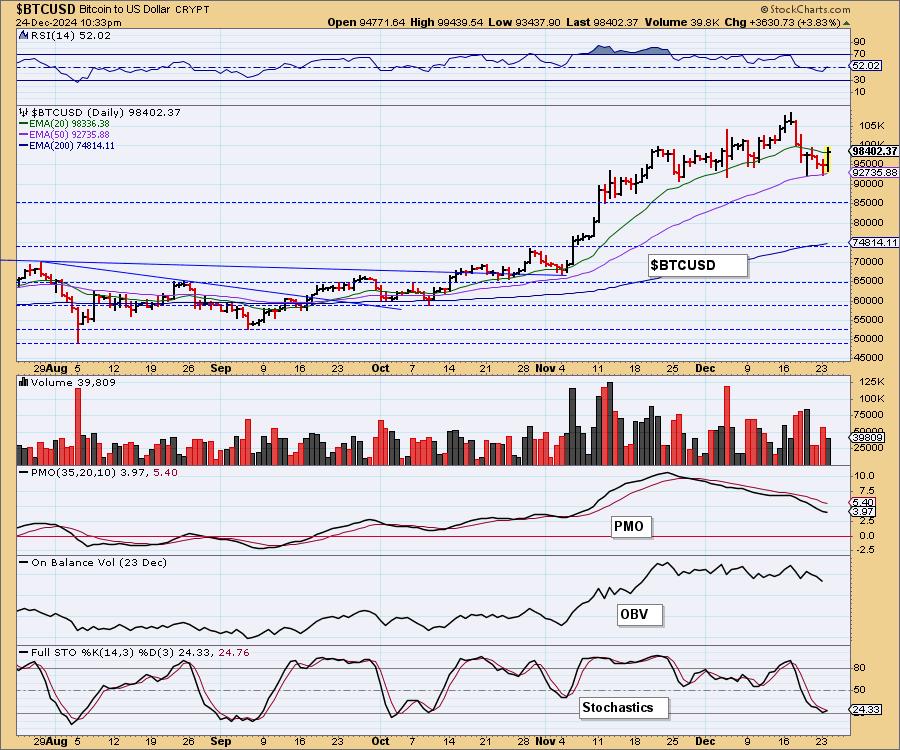Image resolution: width=900 pixels, height=750 pixels.
Task: Click the 125K volume axis label
Action: click(x=872, y=382)
